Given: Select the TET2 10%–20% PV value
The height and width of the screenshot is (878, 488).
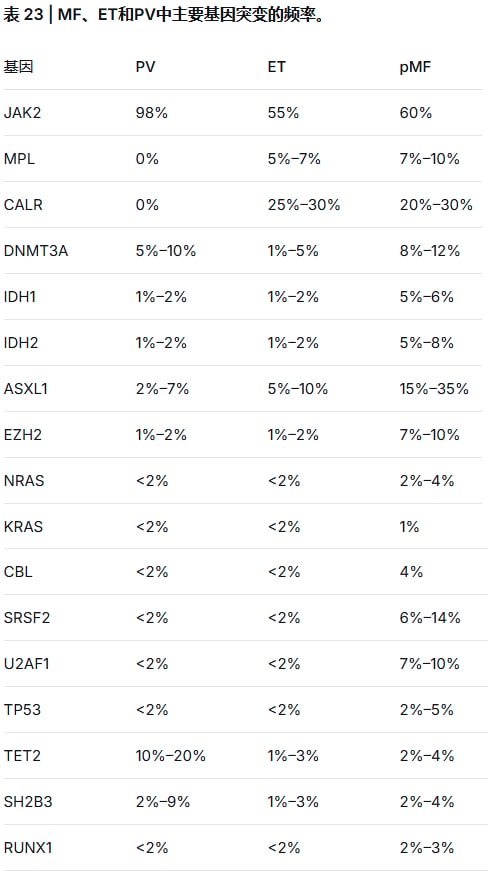Looking at the screenshot, I should pyautogui.click(x=171, y=755).
